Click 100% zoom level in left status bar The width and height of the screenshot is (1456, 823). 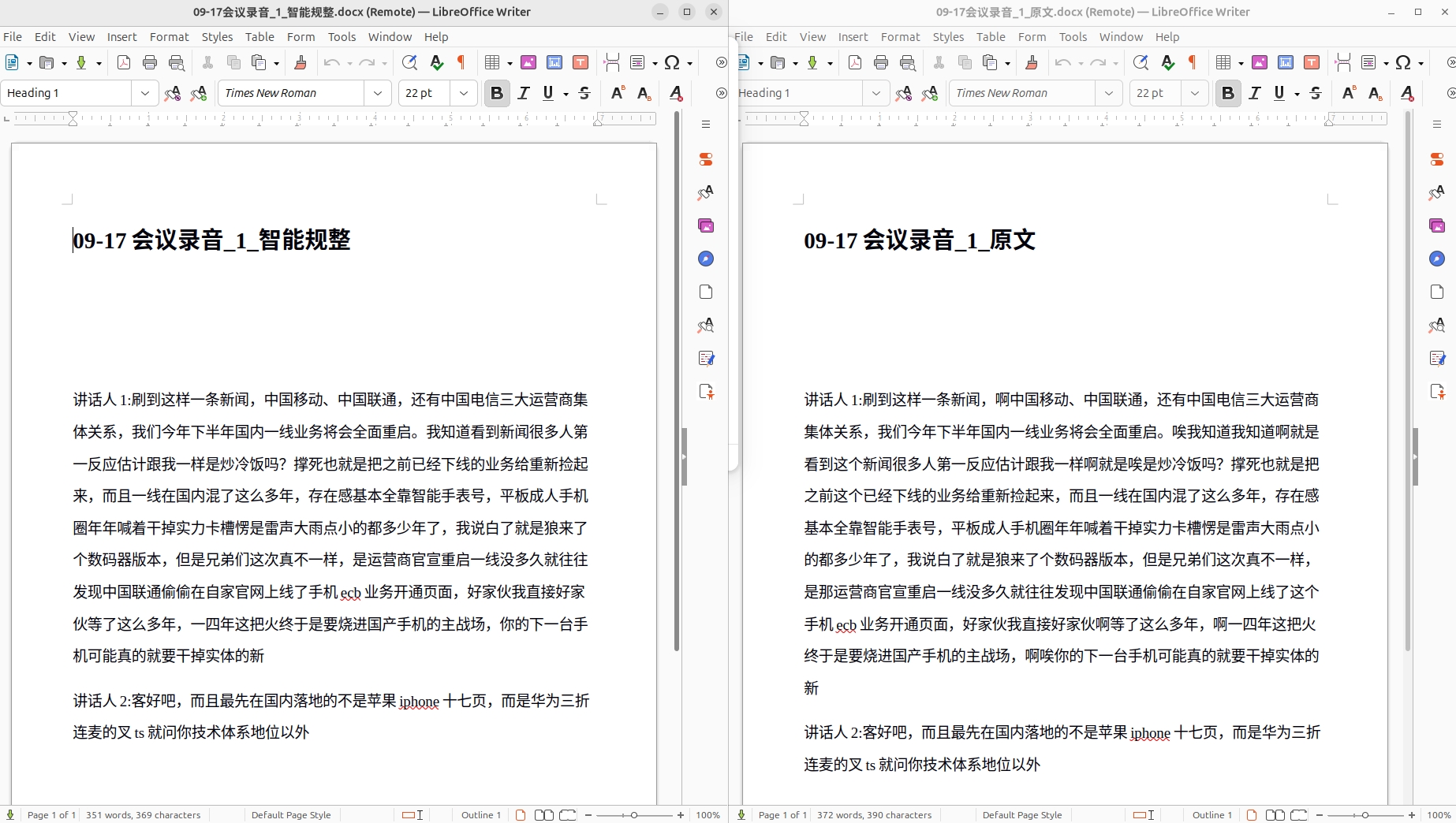pyautogui.click(x=707, y=815)
